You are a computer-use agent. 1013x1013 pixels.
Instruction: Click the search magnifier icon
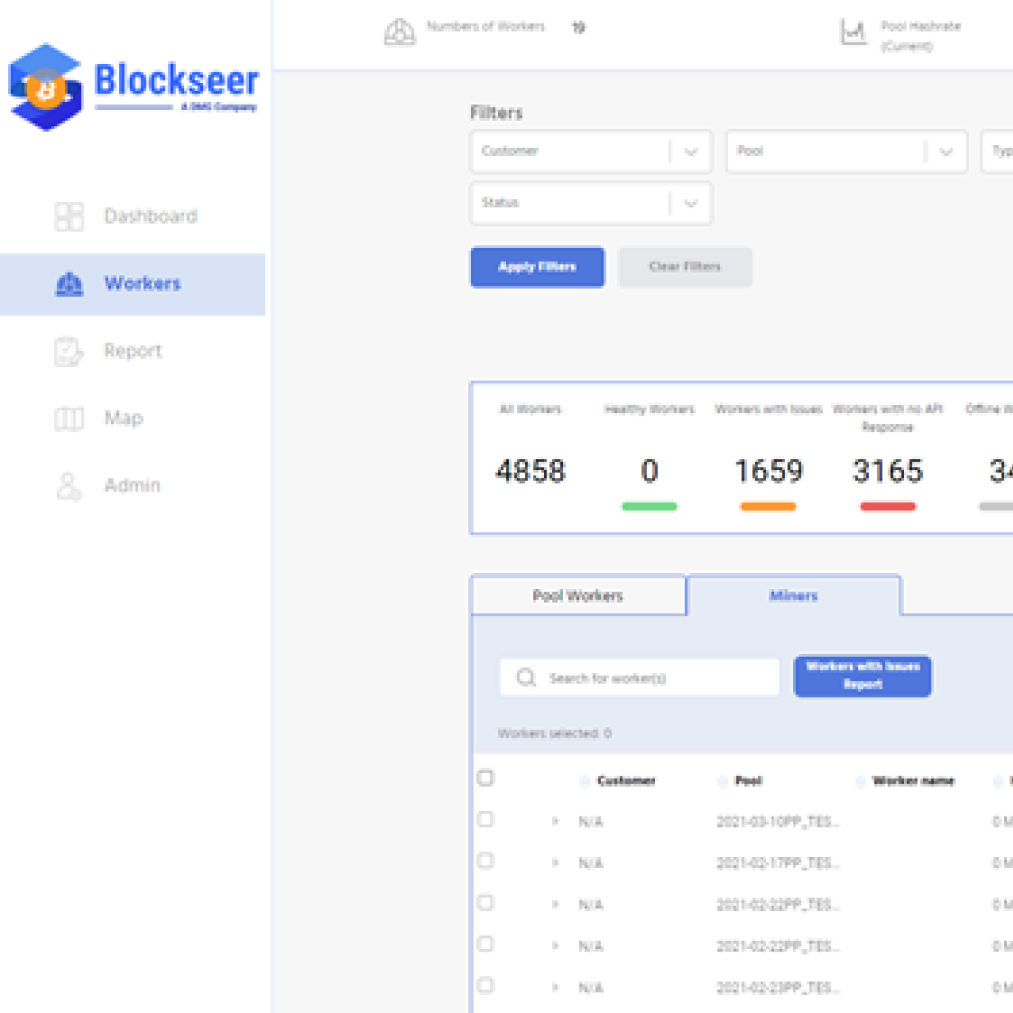click(526, 678)
